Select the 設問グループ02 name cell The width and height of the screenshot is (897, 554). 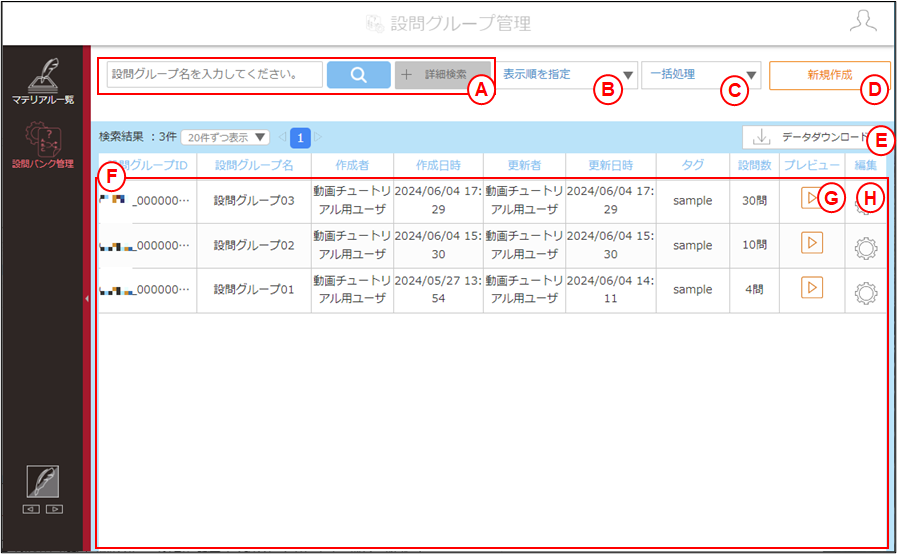point(254,246)
